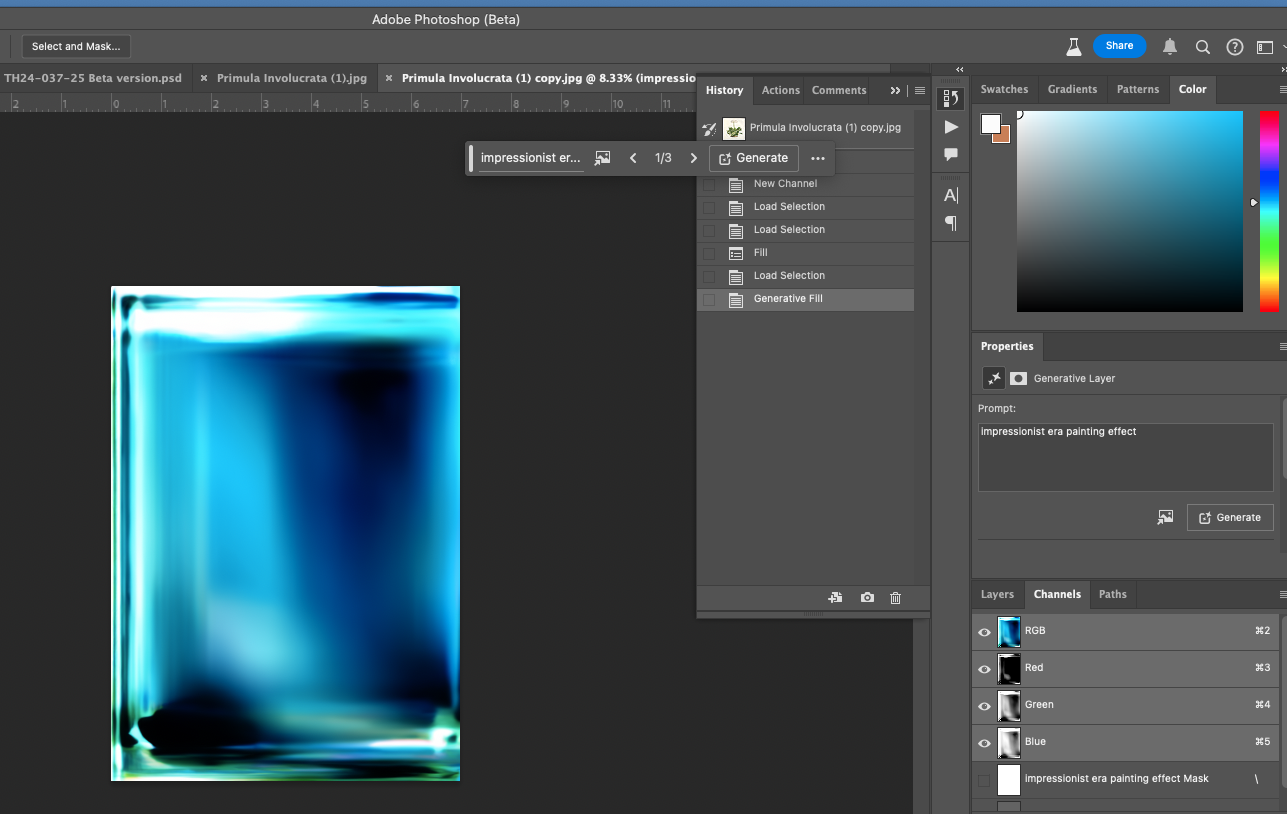Select the Actions play icon in the dock

coord(950,127)
